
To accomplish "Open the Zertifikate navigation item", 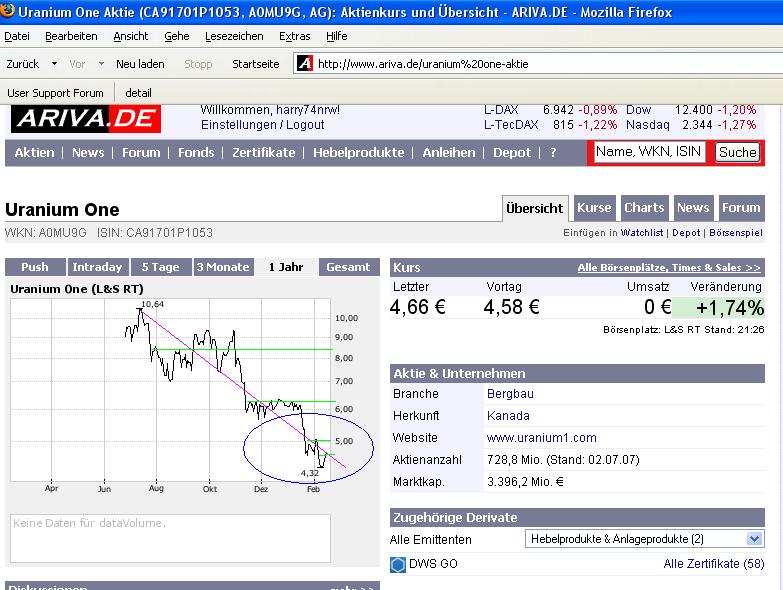I will coord(264,153).
